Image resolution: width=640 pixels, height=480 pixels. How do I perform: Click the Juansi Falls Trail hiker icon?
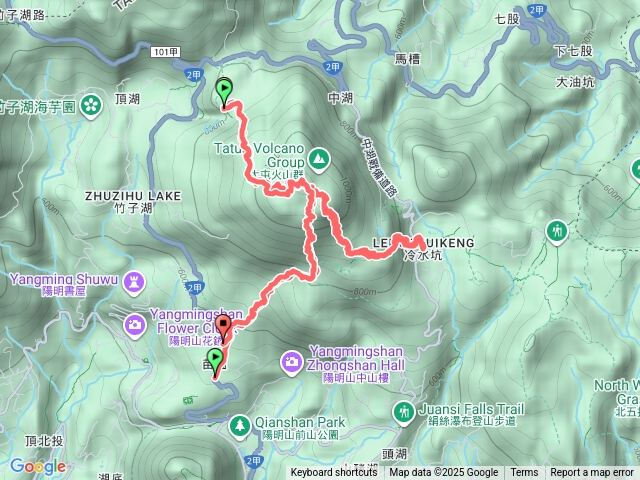tap(404, 413)
